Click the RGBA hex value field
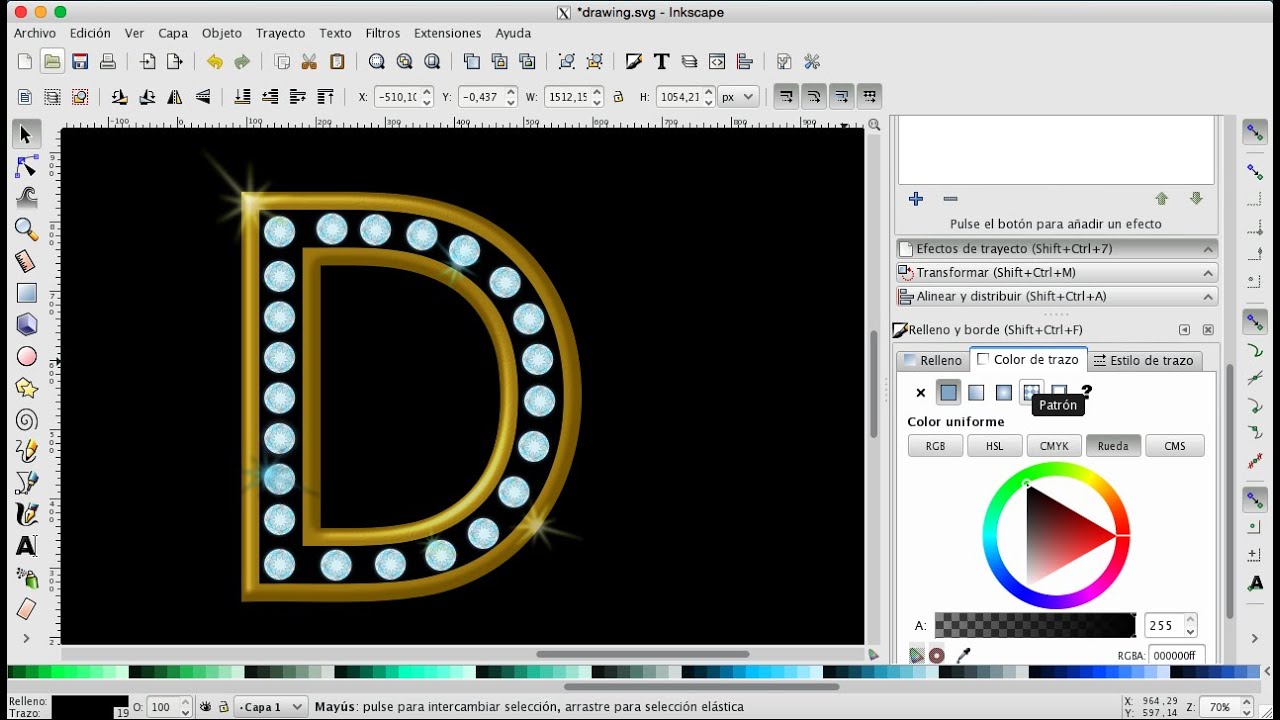The width and height of the screenshot is (1280, 720). pyautogui.click(x=1176, y=655)
